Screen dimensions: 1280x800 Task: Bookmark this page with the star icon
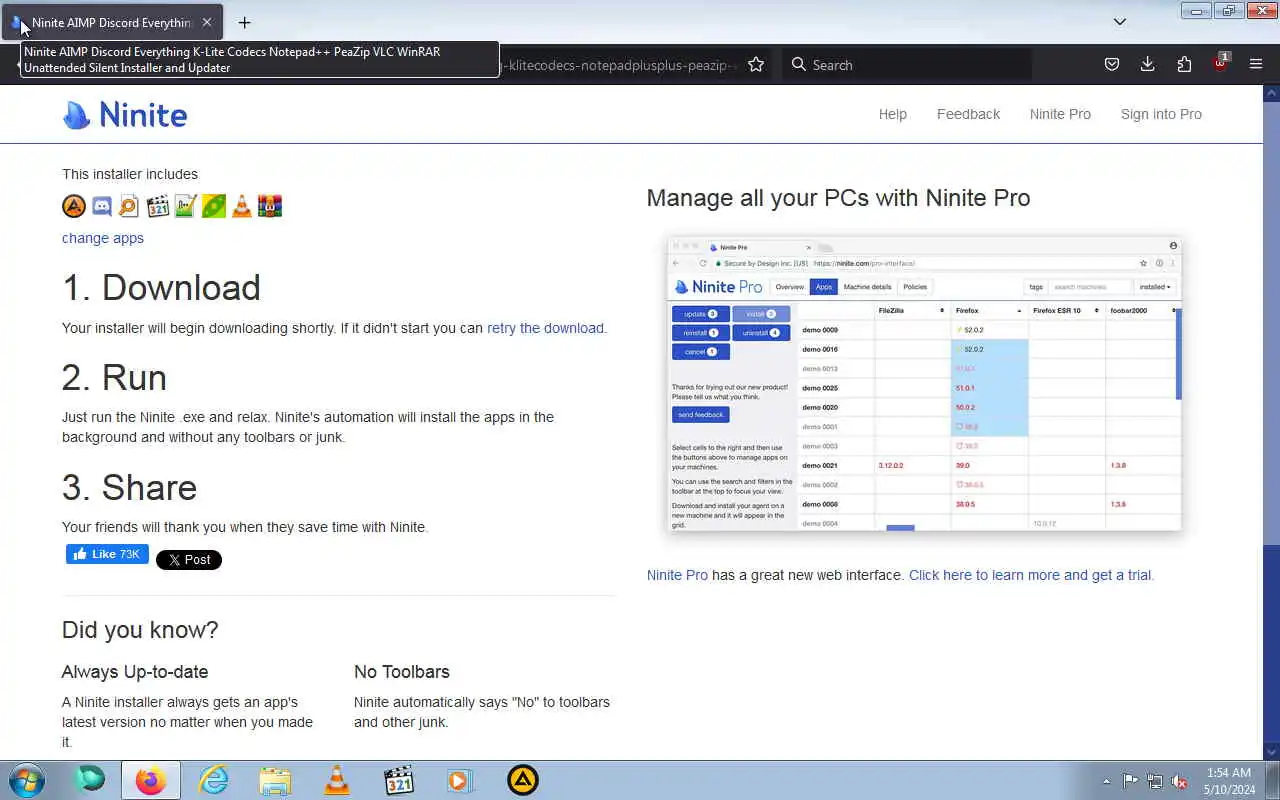(x=756, y=64)
